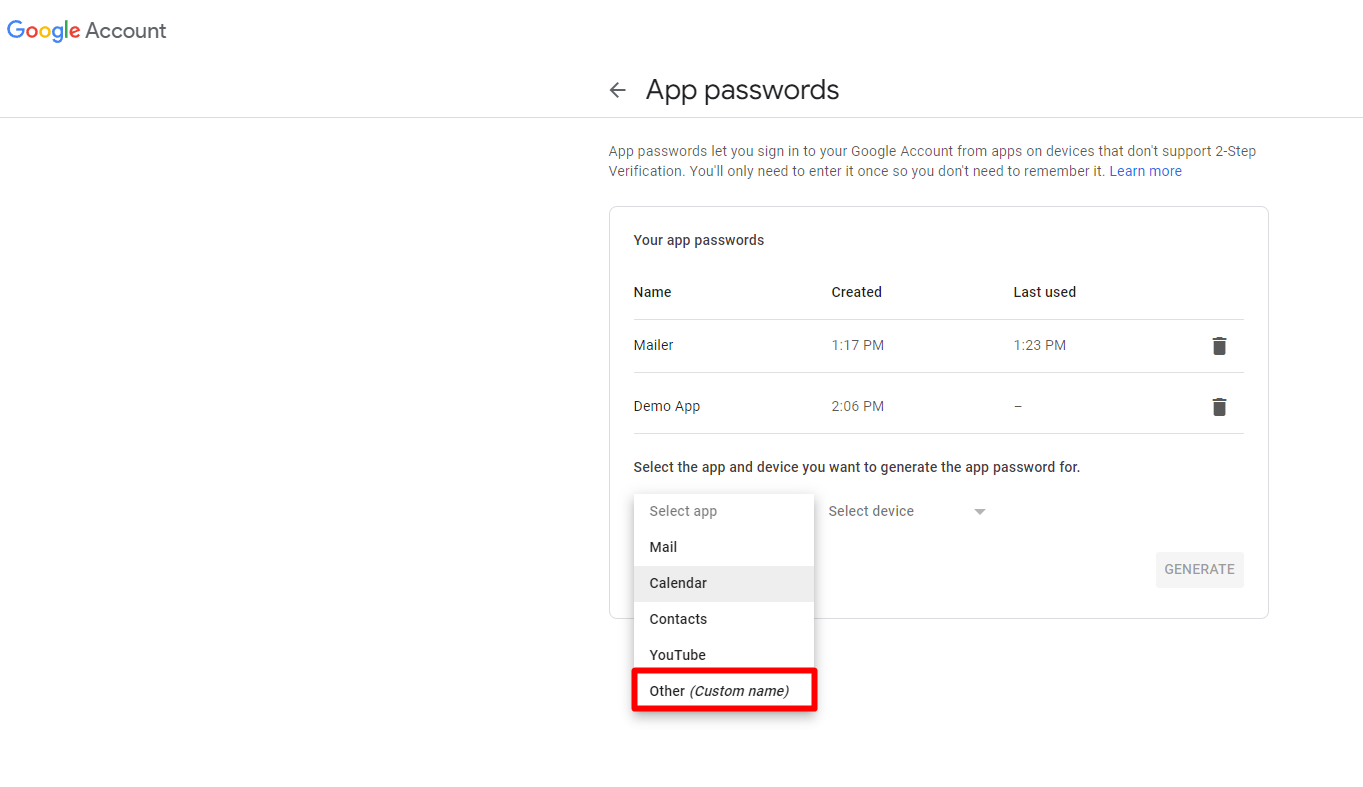Pick Contacts from the app dropdown

click(678, 619)
